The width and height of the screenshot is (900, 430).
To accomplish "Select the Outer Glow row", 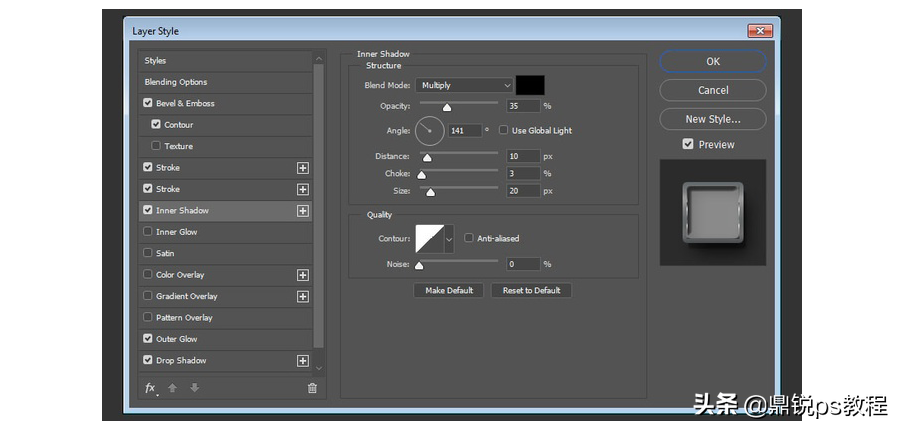I will 226,339.
